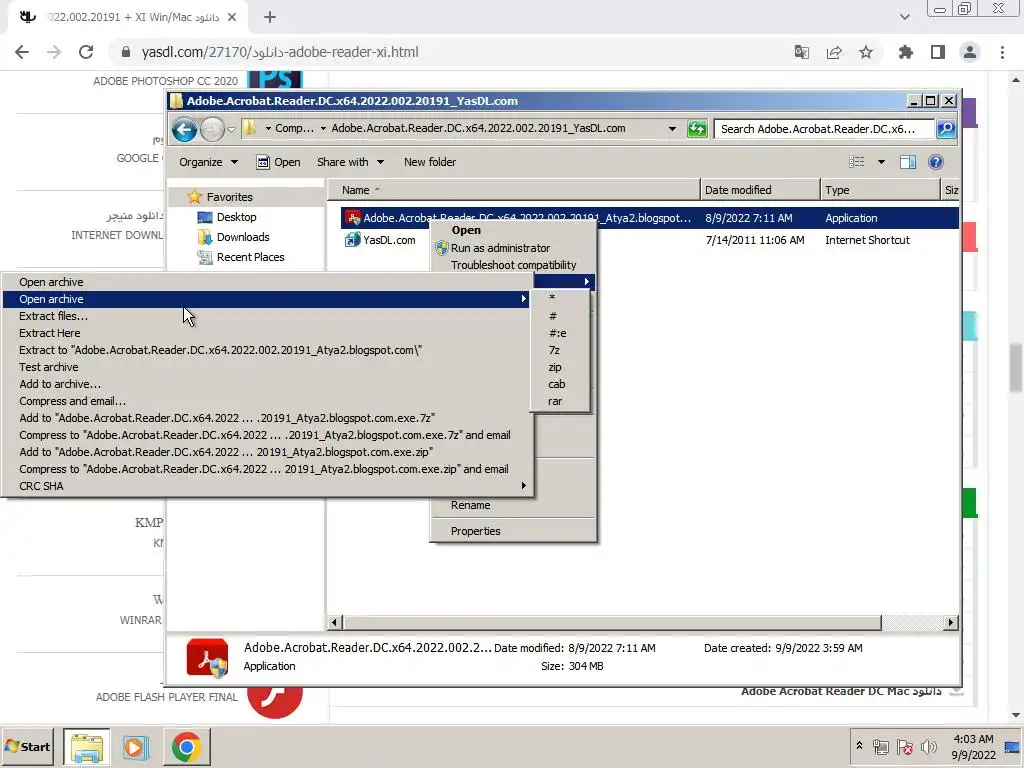Open recent locations dropdown beside forward arrow
The height and width of the screenshot is (768, 1024).
[x=231, y=129]
